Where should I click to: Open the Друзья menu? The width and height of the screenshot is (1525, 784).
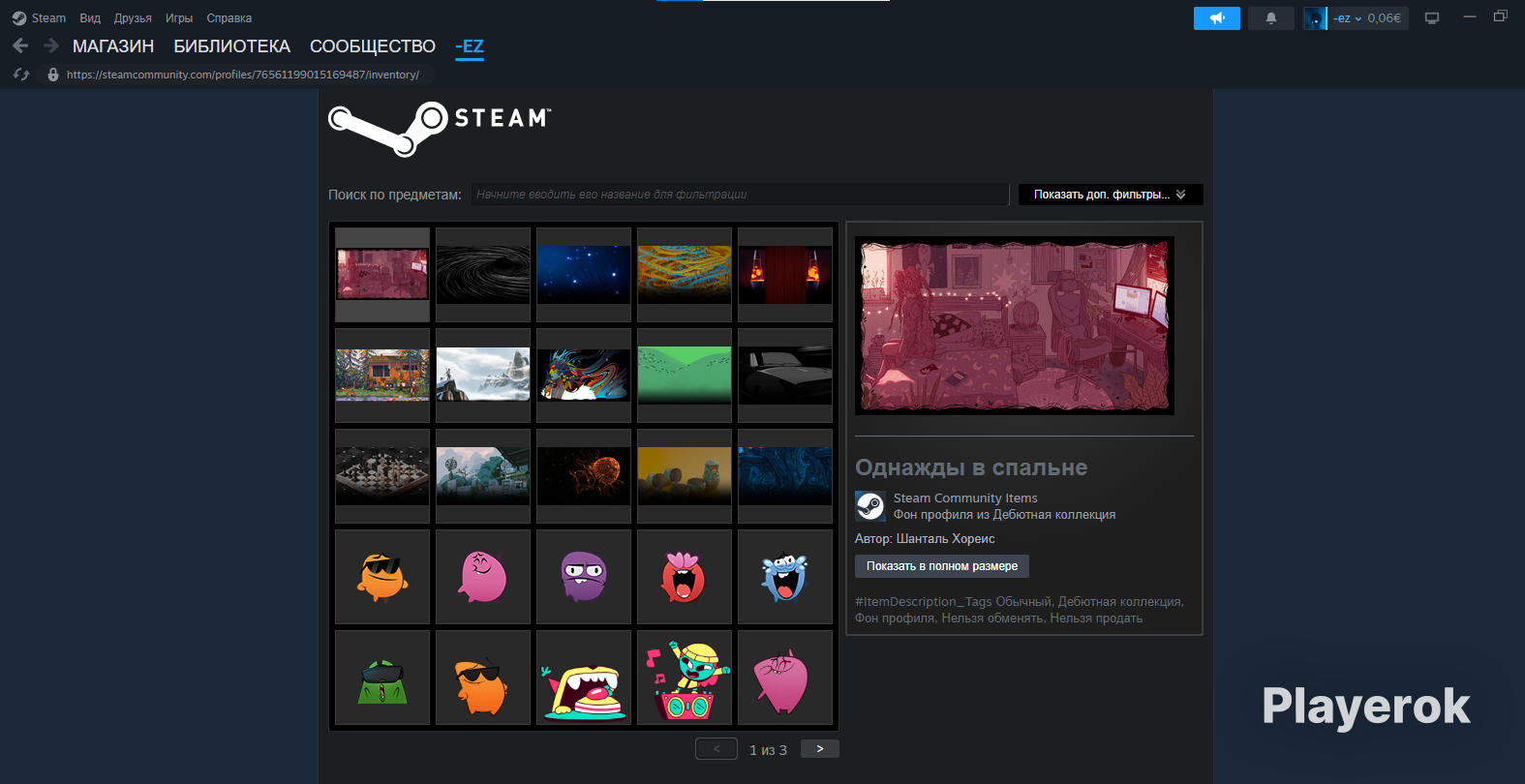point(133,18)
